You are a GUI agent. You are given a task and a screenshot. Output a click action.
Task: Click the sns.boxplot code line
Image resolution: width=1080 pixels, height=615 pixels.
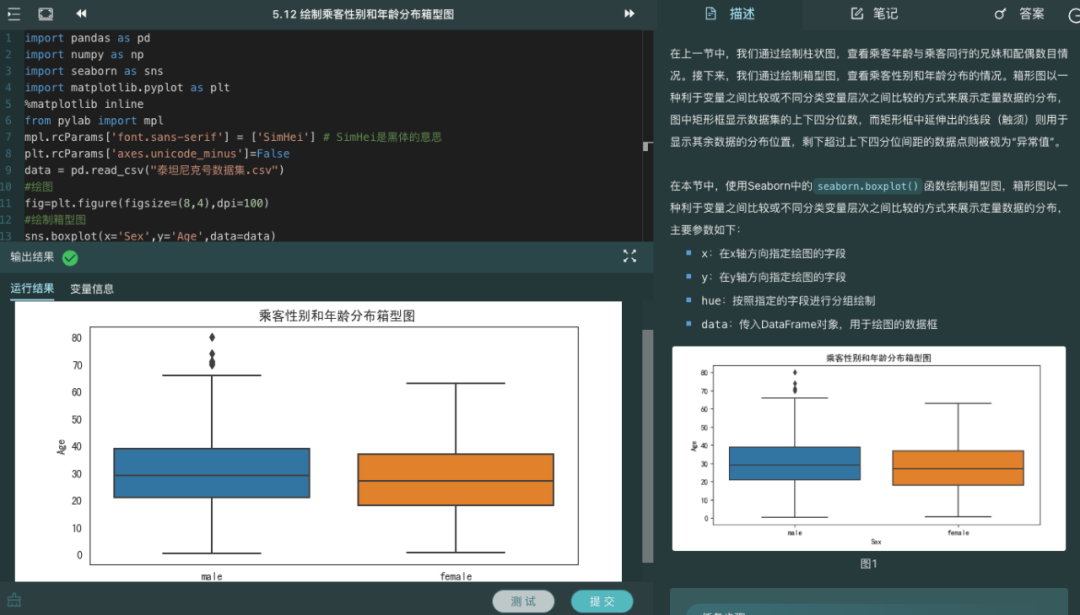pyautogui.click(x=150, y=236)
